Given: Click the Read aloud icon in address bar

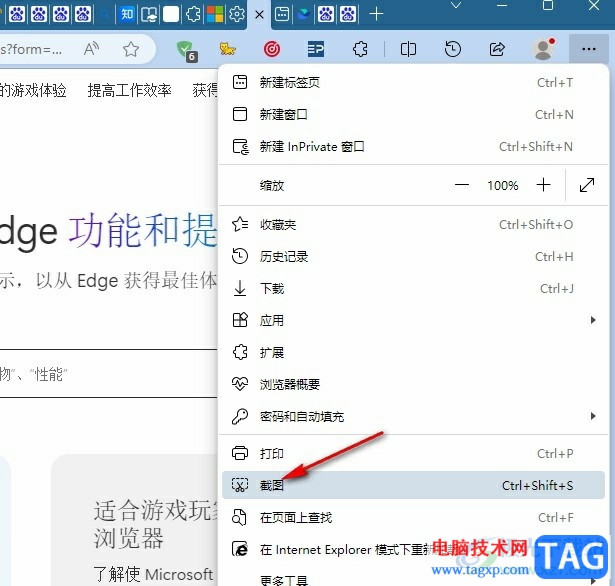Looking at the screenshot, I should click(91, 49).
